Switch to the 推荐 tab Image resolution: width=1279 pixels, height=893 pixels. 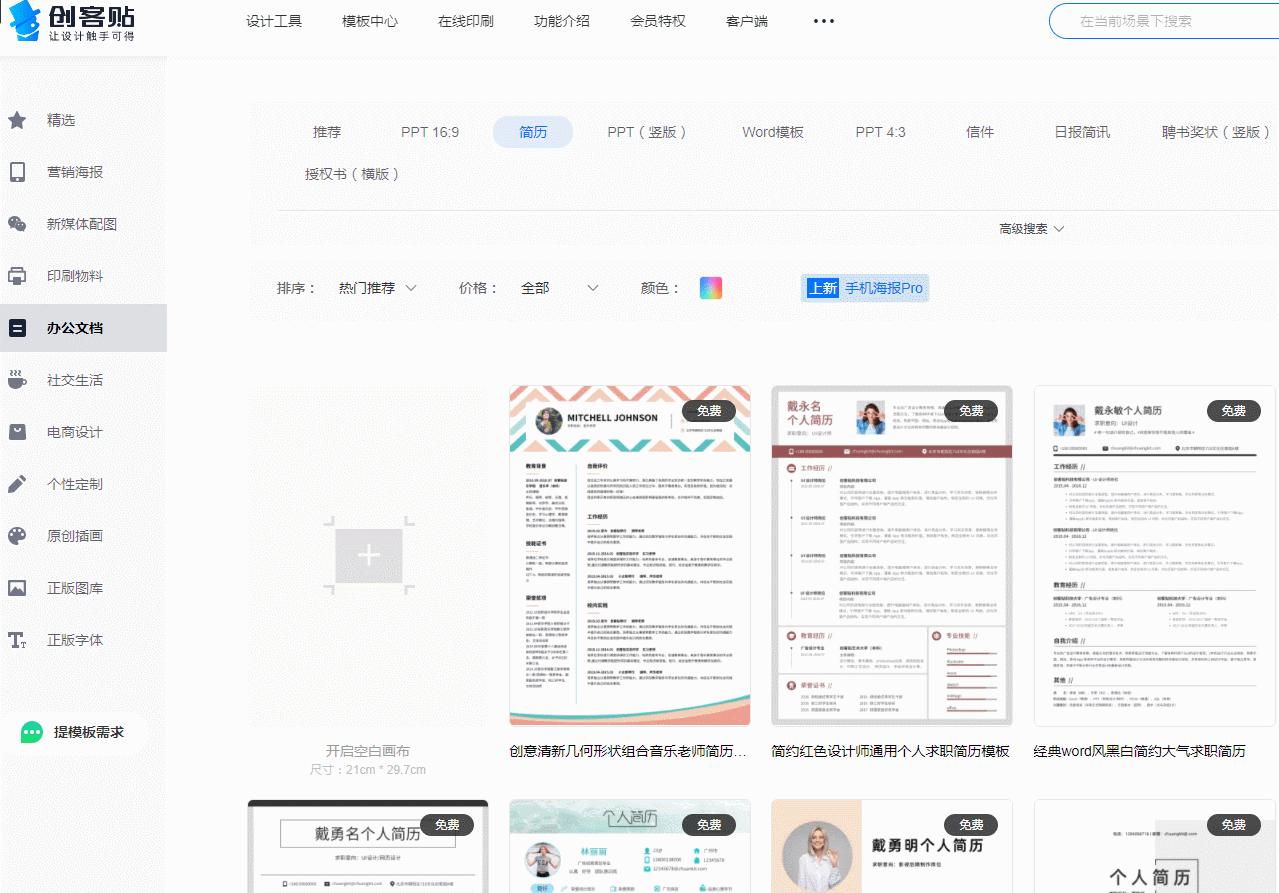(327, 132)
